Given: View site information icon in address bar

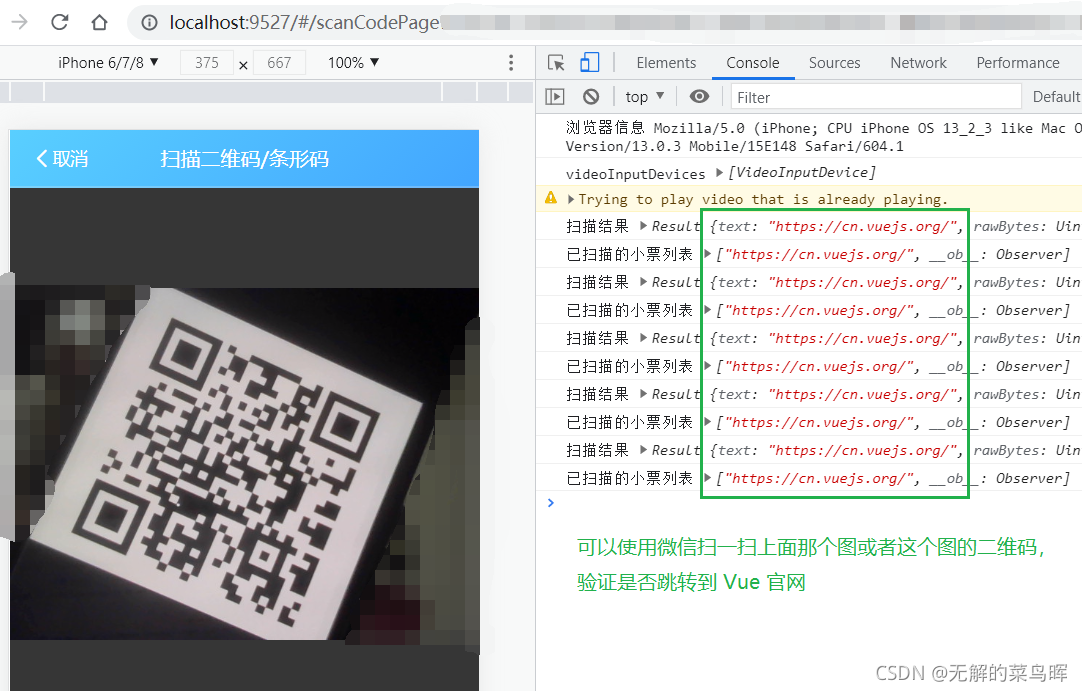Looking at the screenshot, I should coord(149,23).
